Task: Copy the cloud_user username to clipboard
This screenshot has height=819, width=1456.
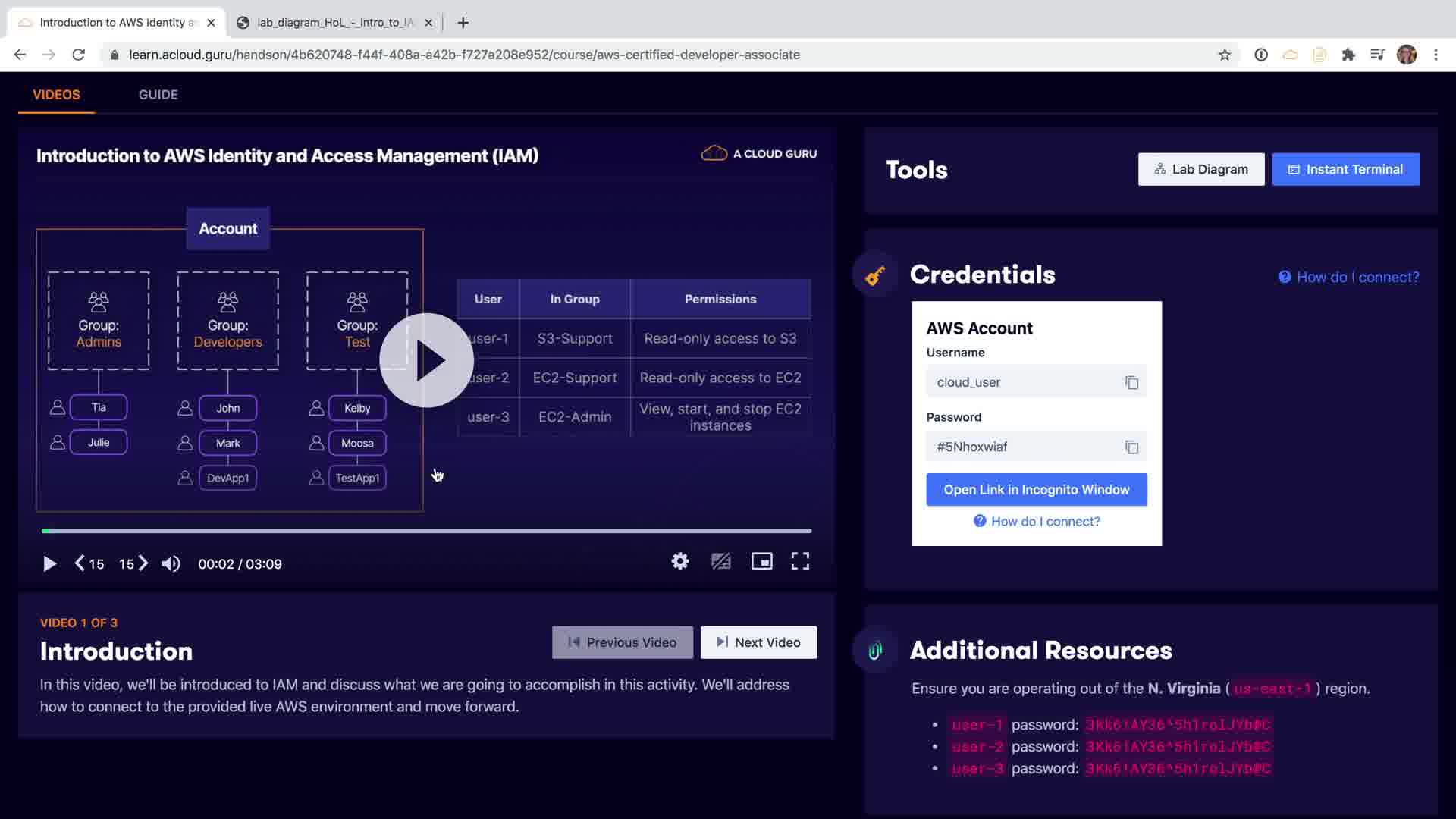Action: click(x=1131, y=382)
